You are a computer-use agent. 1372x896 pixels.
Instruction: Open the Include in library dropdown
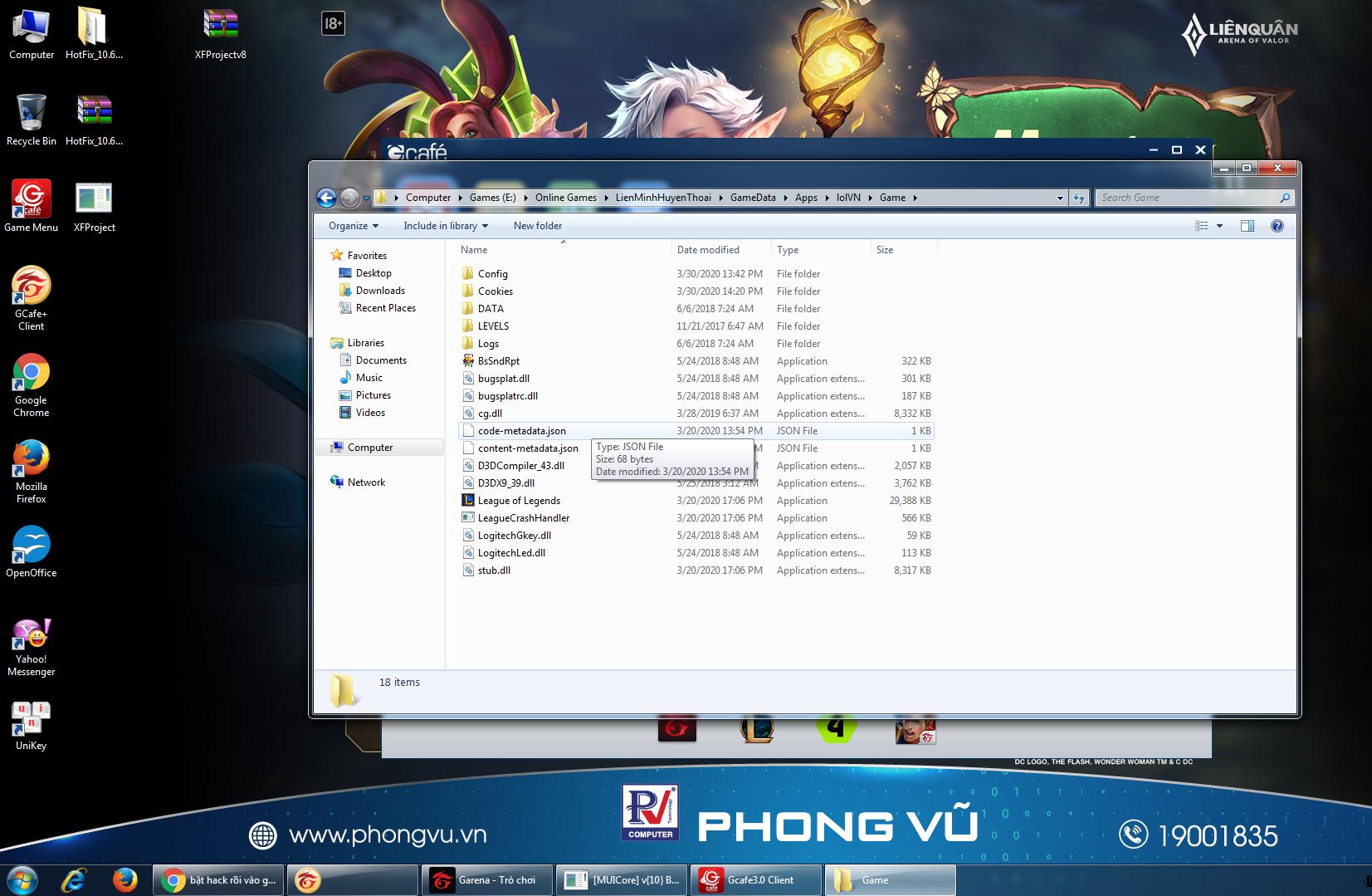pos(446,226)
